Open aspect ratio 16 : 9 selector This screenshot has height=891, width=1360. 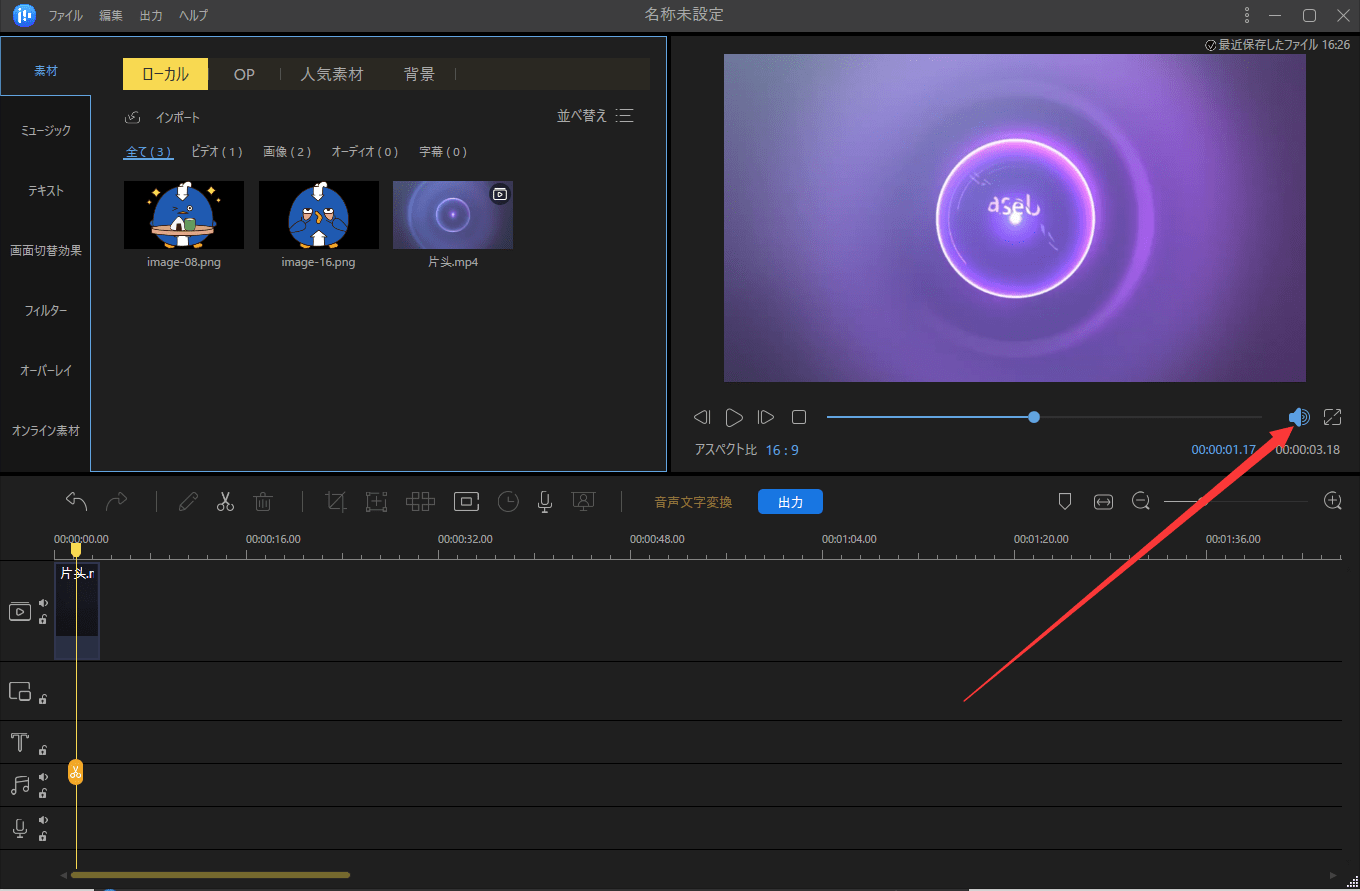click(x=782, y=450)
